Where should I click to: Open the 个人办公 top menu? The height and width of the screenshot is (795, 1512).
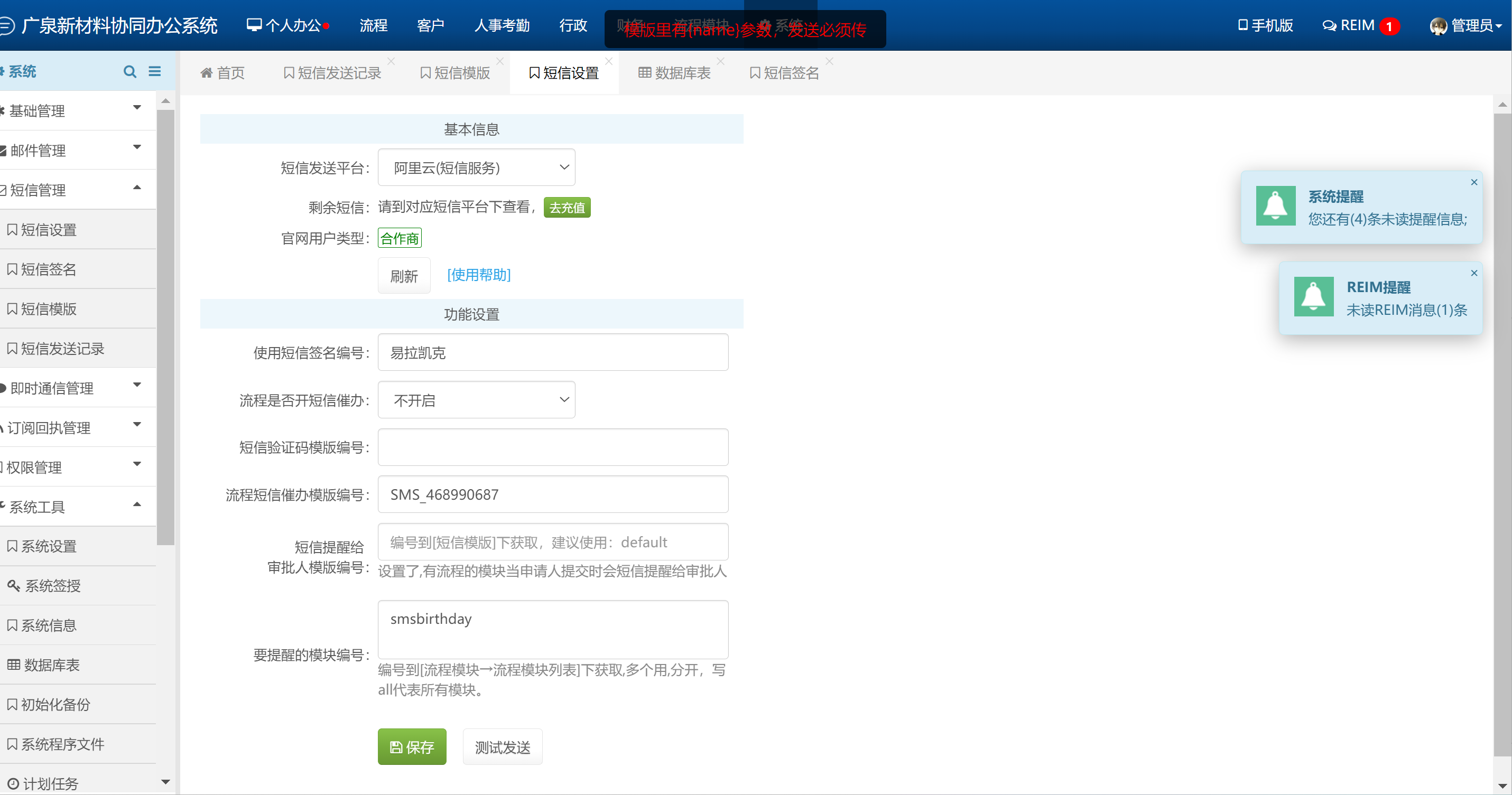click(x=287, y=26)
